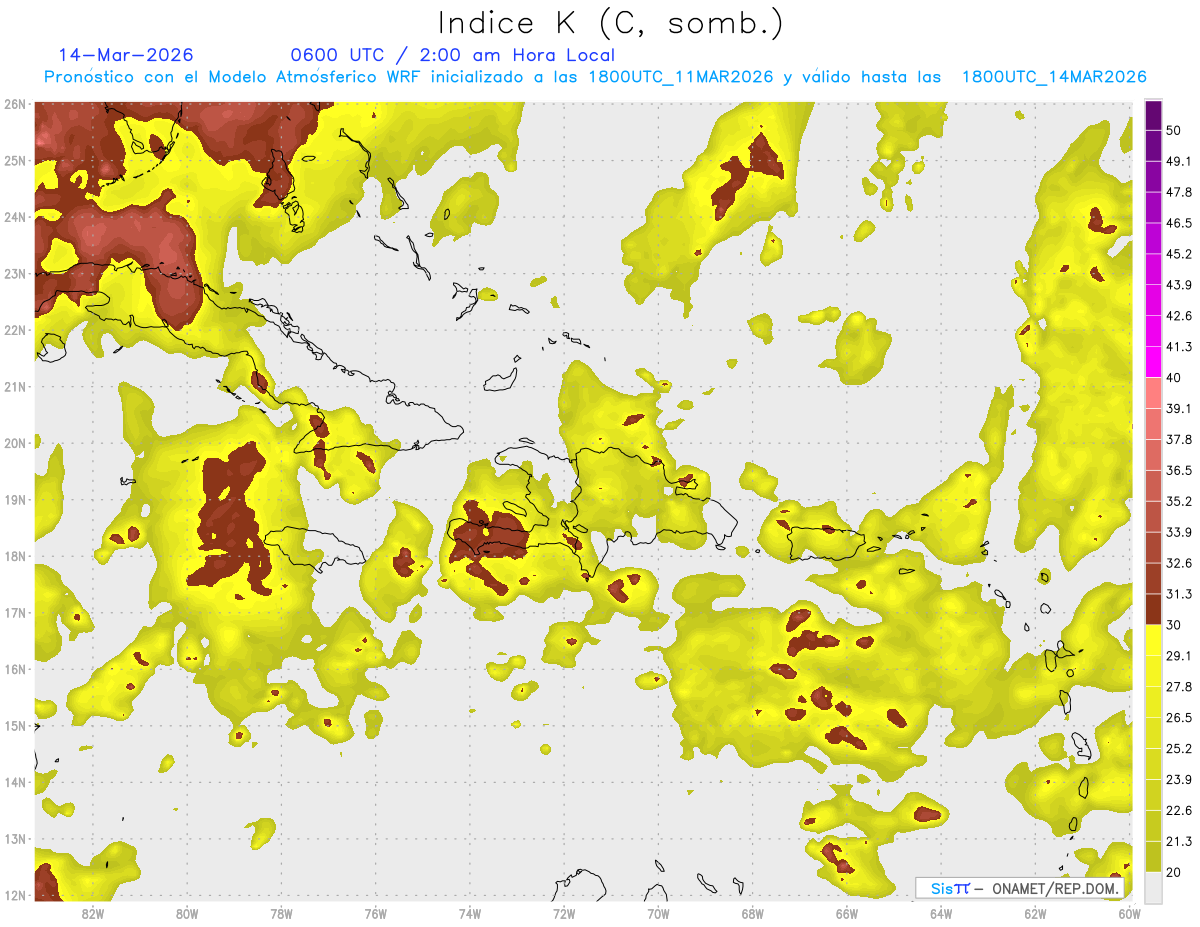Click the '64W' longitude axis label
The image size is (1200, 927).
941,913
